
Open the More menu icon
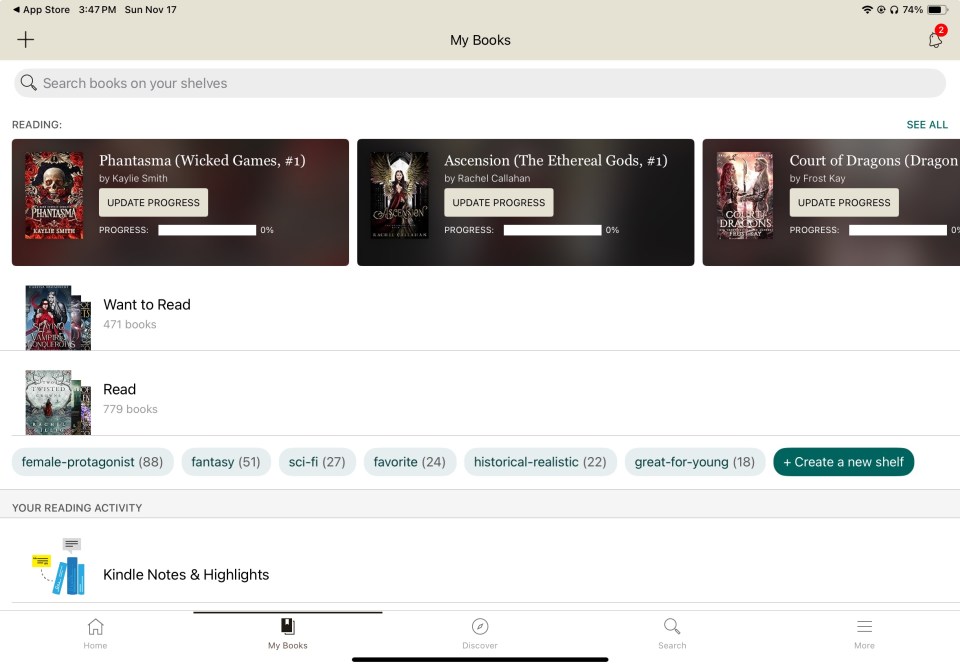(864, 632)
